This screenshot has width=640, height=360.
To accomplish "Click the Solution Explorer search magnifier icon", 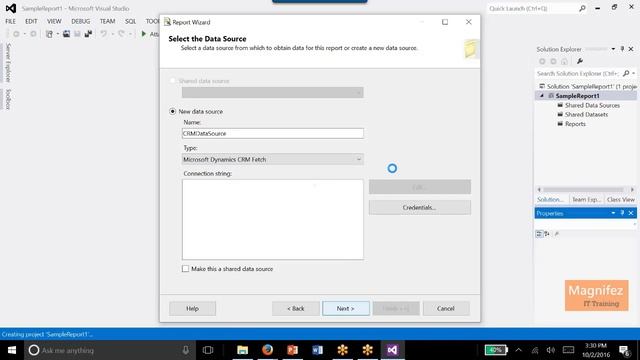I will pos(626,73).
